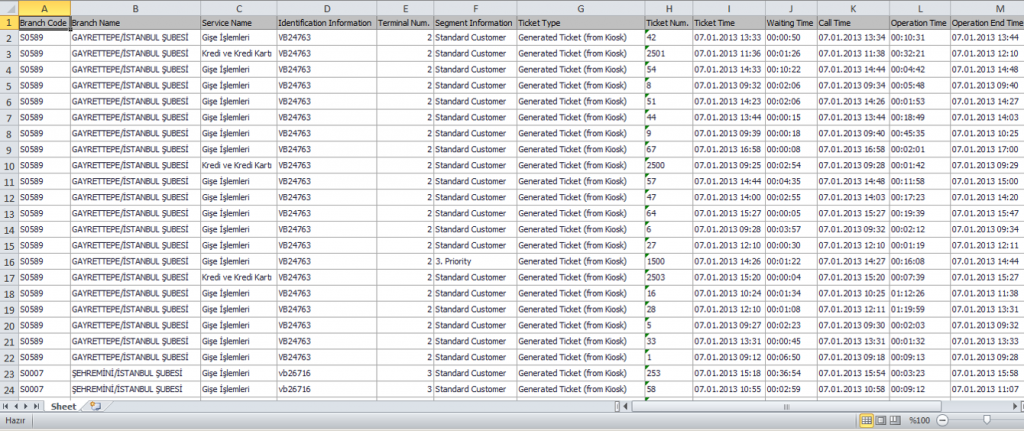
Task: Select column A header
Action: click(44, 9)
